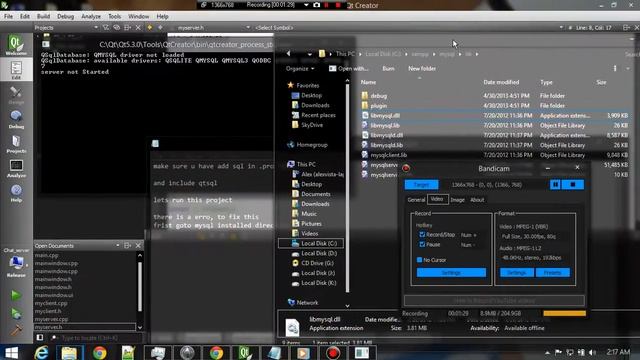
Task: Click New folder in Explorer toolbar
Action: coord(422,69)
